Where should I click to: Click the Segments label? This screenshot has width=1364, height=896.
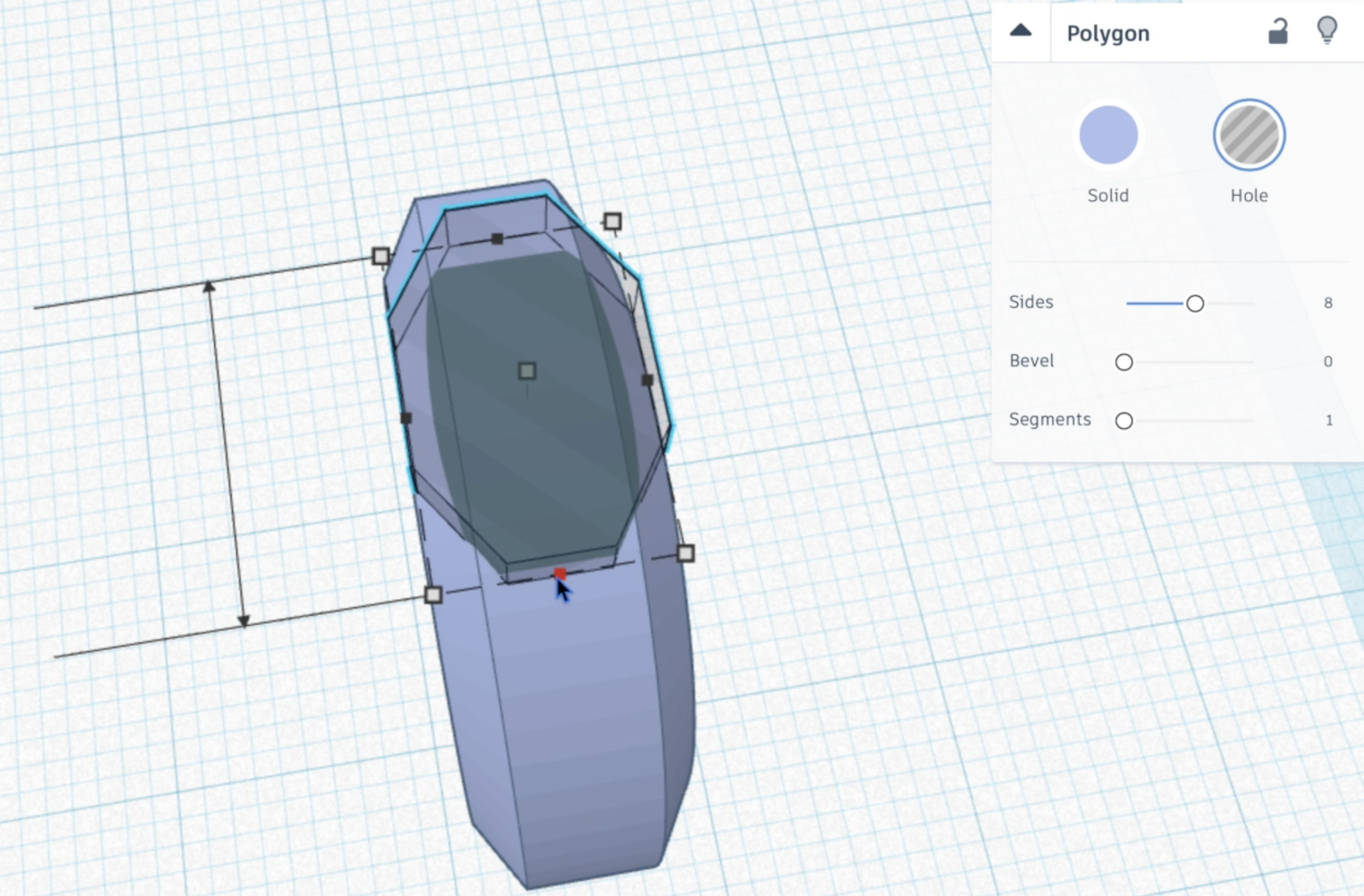point(1050,420)
